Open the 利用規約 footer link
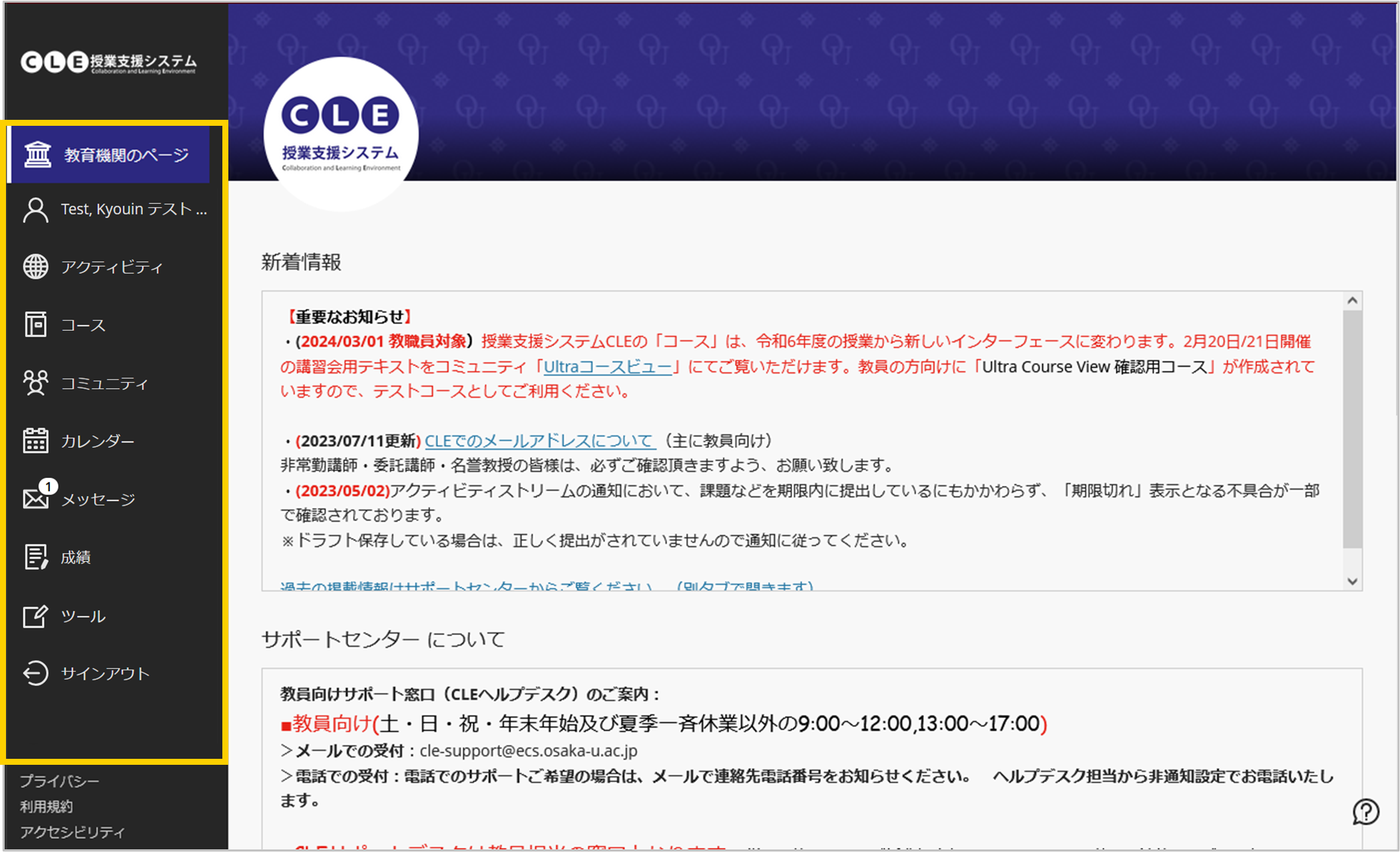The width and height of the screenshot is (1400, 852). coord(47,807)
